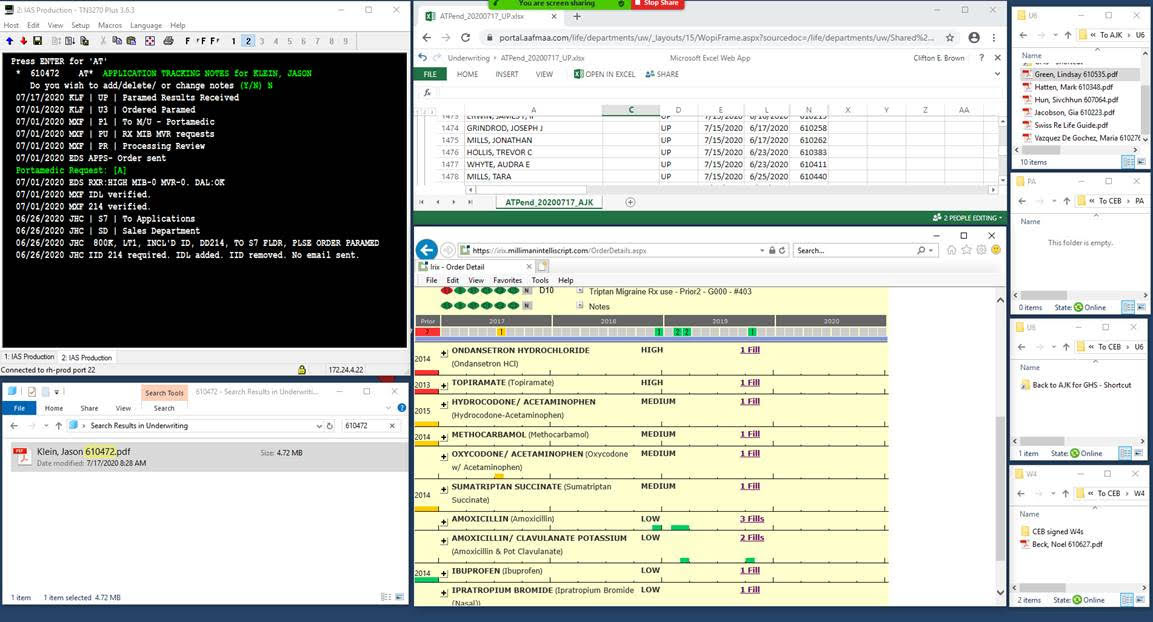Select session 2 in TN3270 toolbar
The image size is (1153, 622).
248,41
